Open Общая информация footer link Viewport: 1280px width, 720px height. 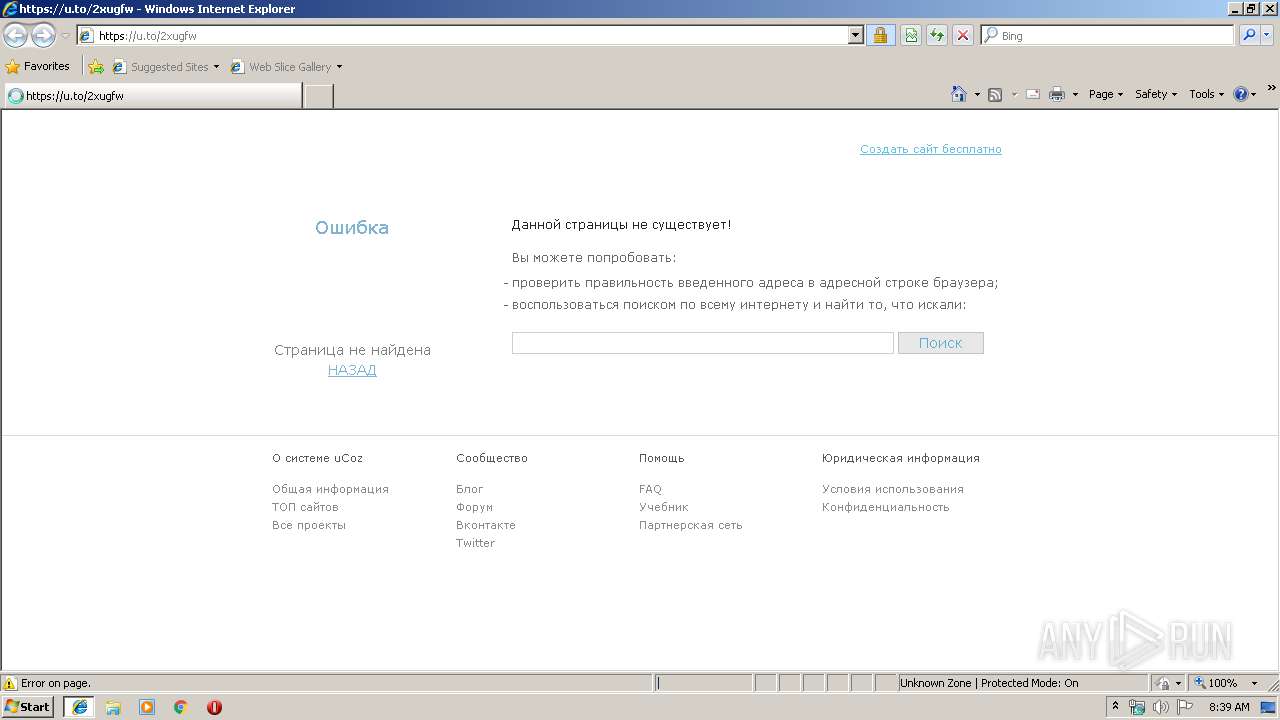point(330,489)
